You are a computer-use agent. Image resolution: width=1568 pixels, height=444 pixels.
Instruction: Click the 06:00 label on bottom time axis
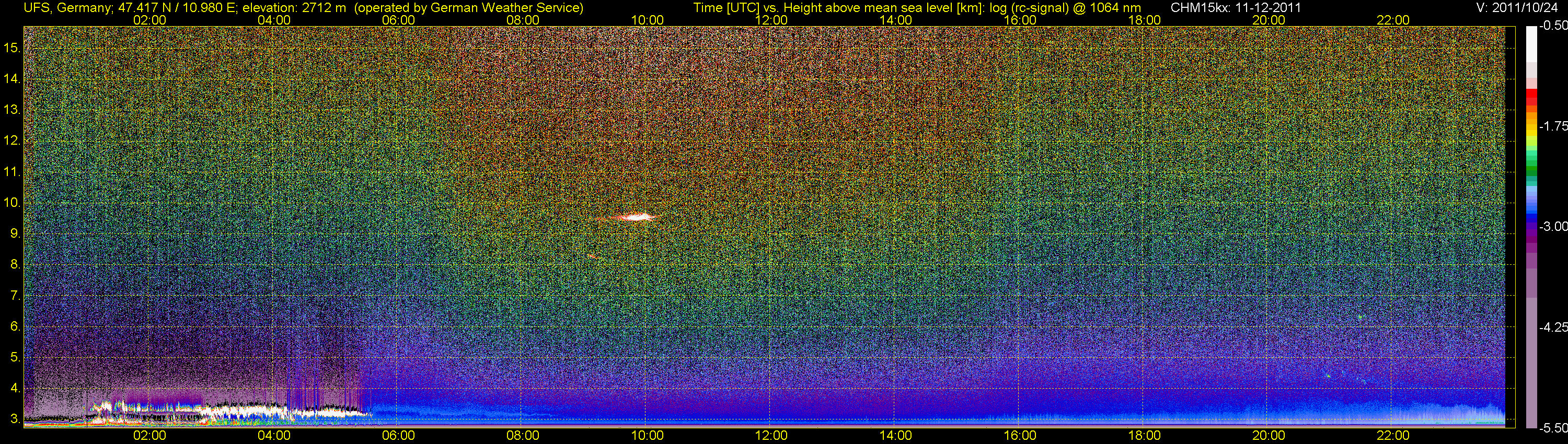pos(398,436)
